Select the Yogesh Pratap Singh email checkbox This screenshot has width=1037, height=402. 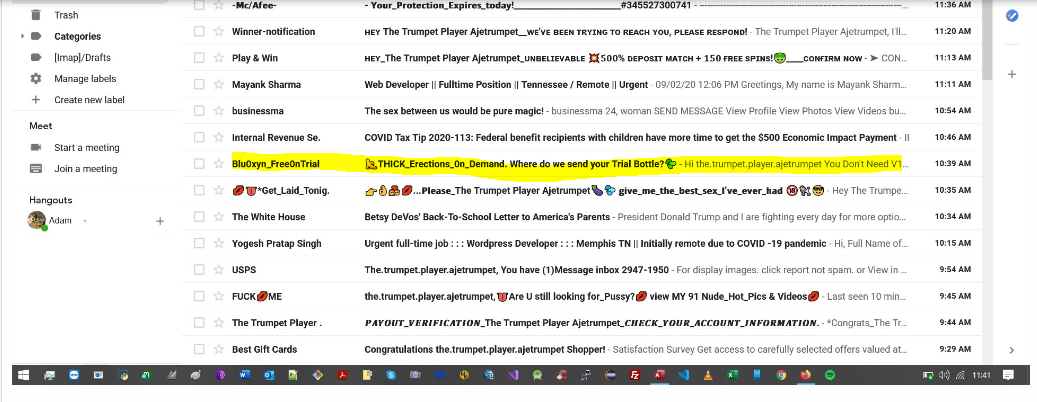click(199, 243)
